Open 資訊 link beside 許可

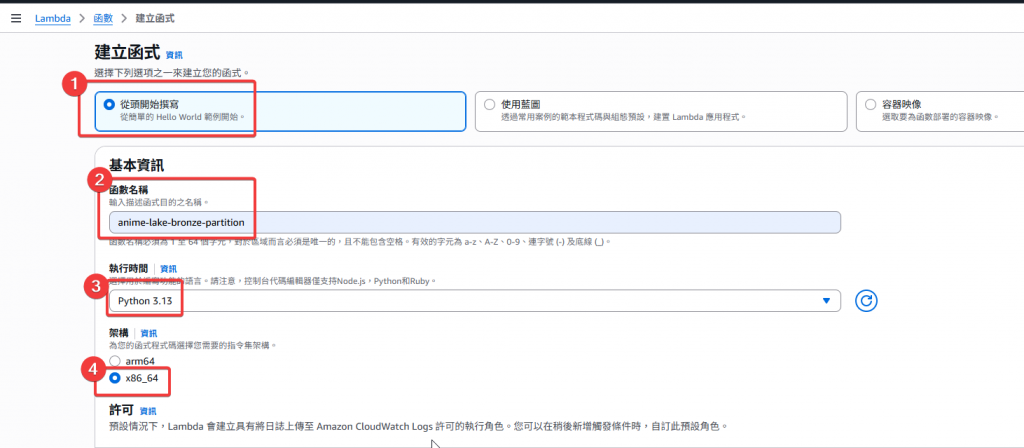148,411
